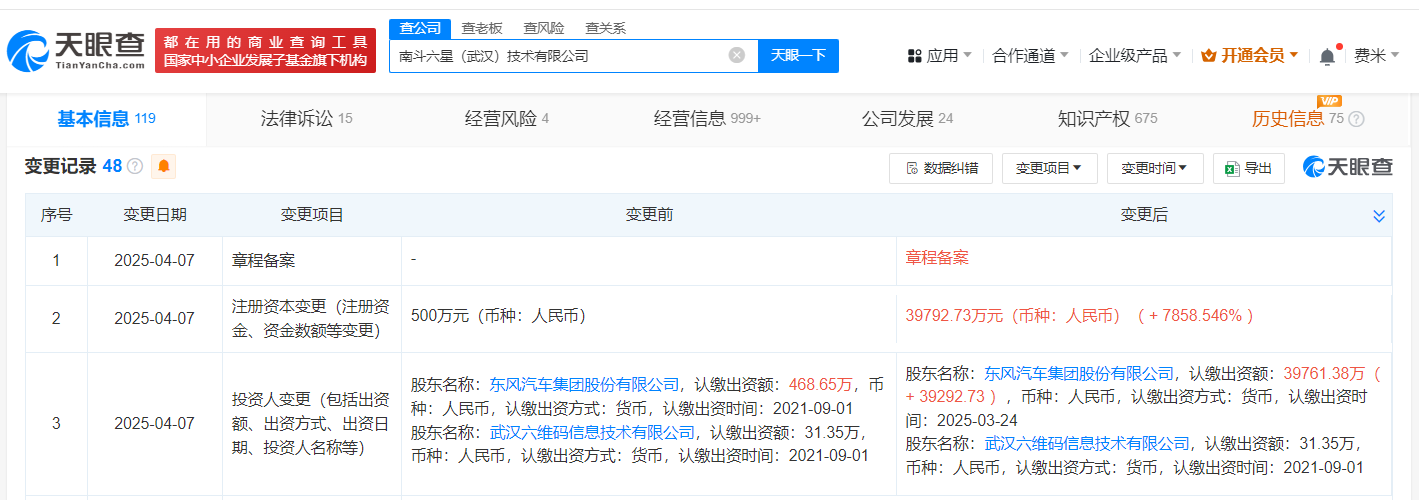Open the red 国家中小企业发展子基金 banner

tap(265, 51)
